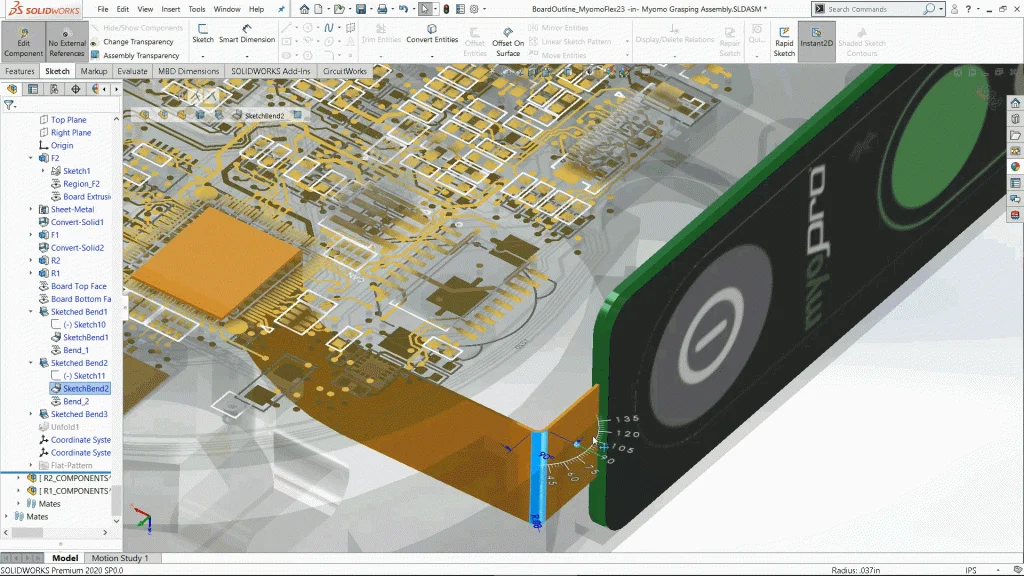Click Change Transparency
1024x576 pixels.
138,42
